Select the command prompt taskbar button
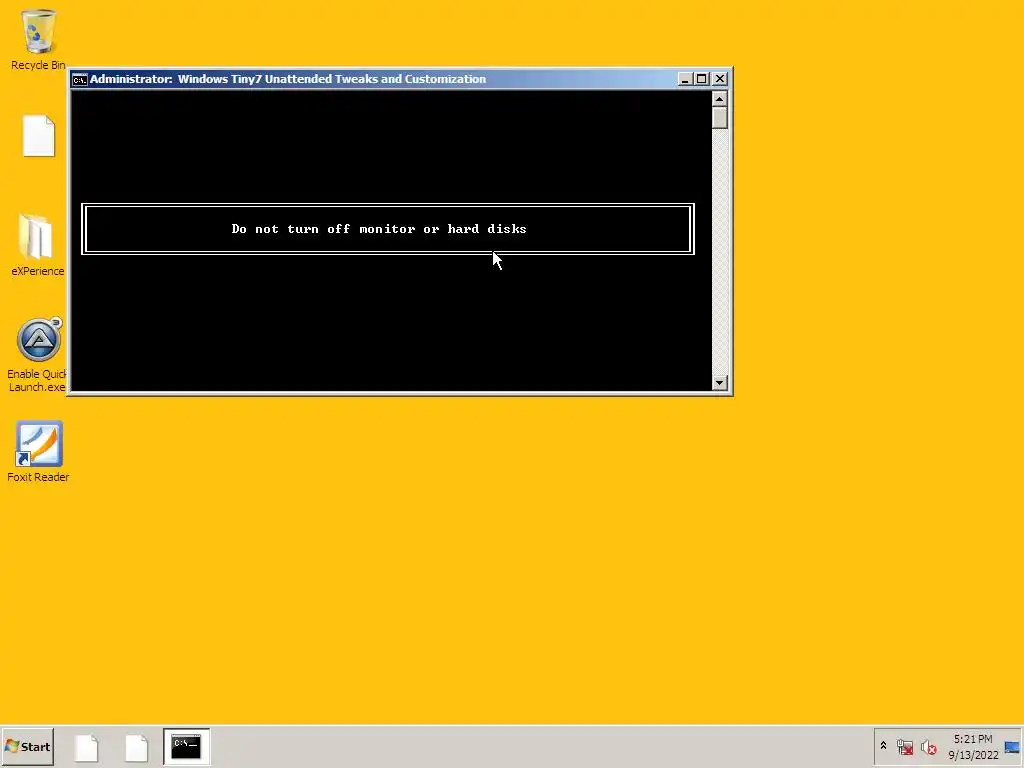 click(186, 746)
